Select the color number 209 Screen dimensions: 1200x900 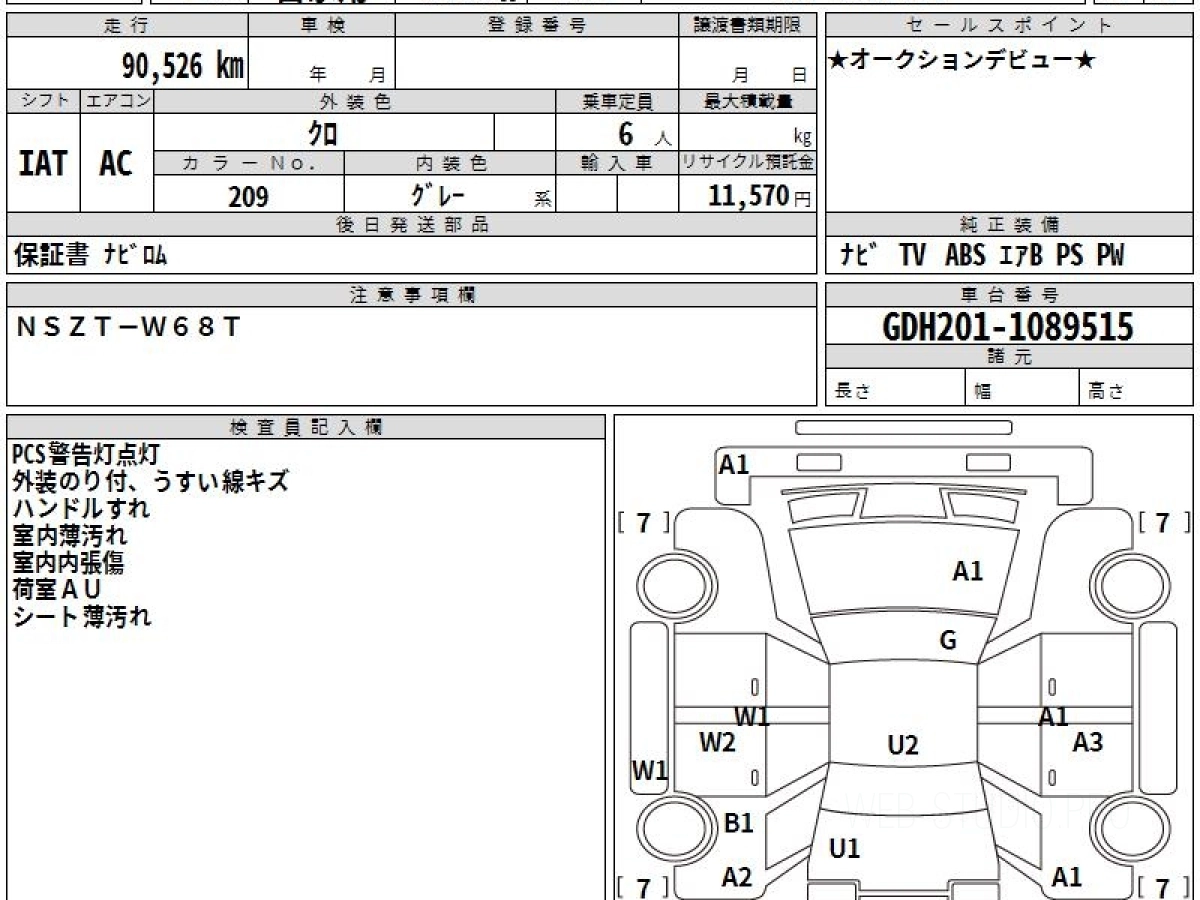click(x=248, y=196)
